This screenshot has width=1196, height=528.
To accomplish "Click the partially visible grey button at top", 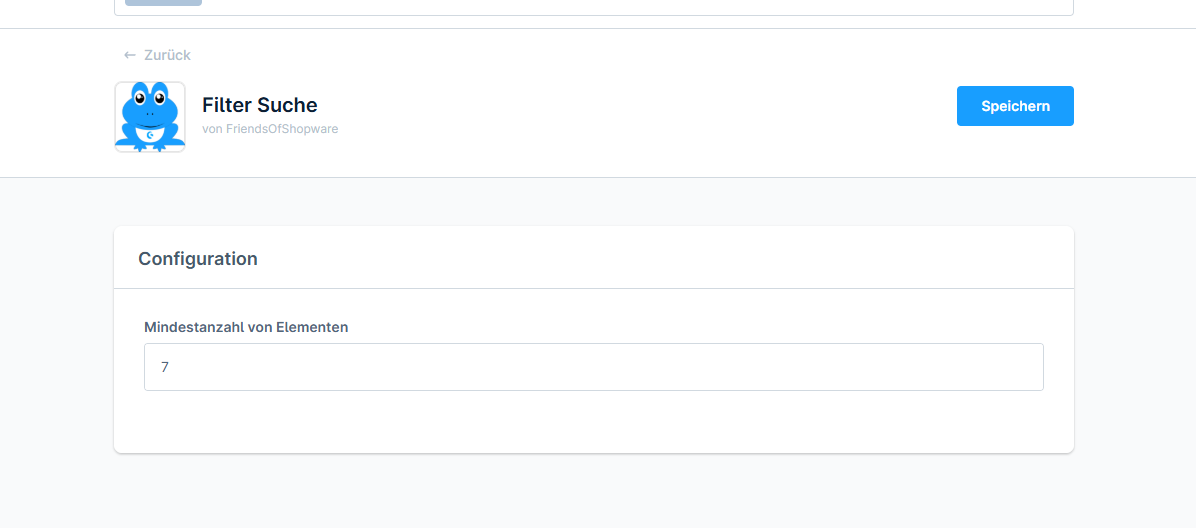I will click(x=163, y=3).
